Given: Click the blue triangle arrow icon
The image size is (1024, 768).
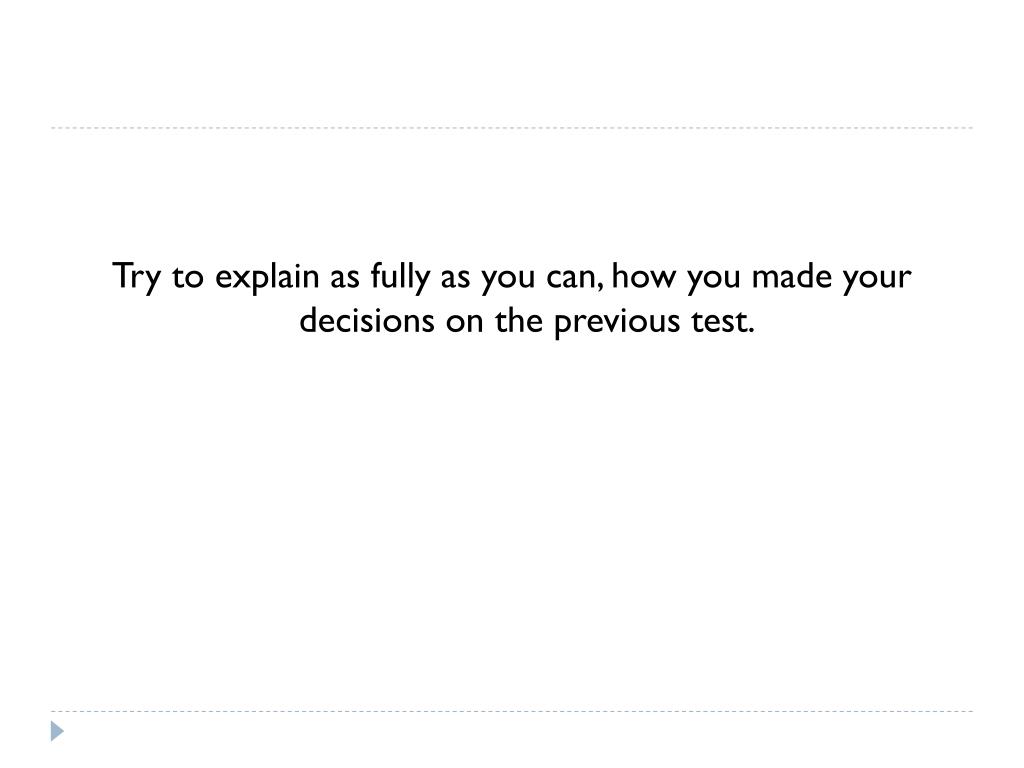Looking at the screenshot, I should pos(57,731).
